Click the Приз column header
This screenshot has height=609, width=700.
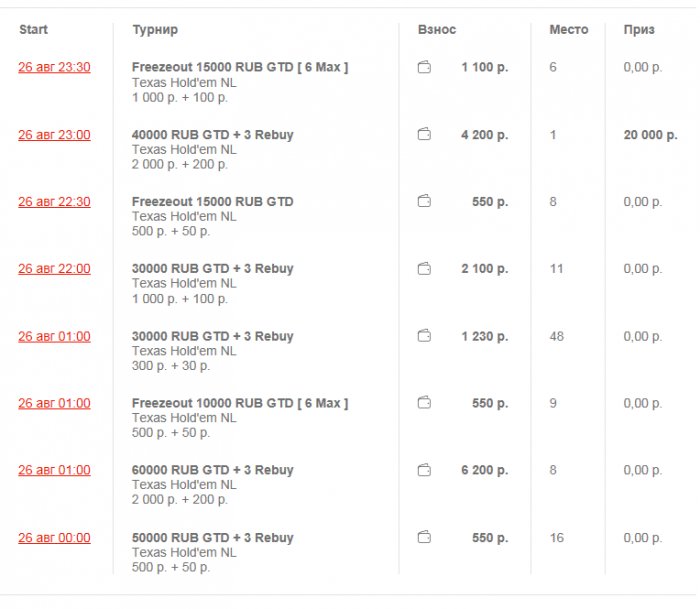(x=639, y=30)
